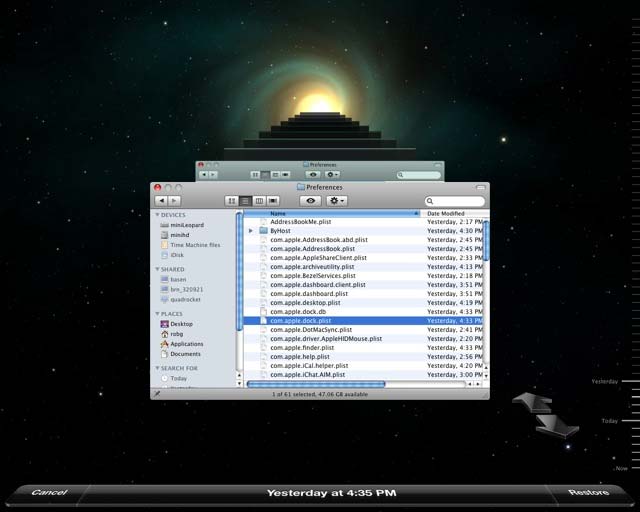Switch Finder to icon view
This screenshot has height=512, width=640.
(x=231, y=201)
